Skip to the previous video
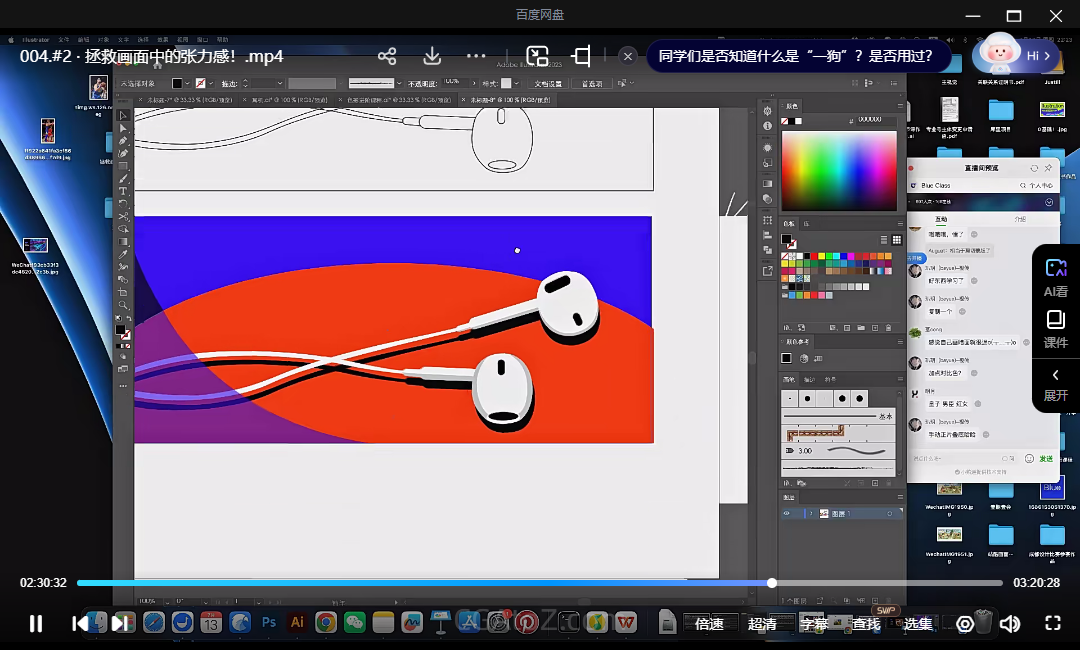This screenshot has height=650, width=1080. point(81,624)
